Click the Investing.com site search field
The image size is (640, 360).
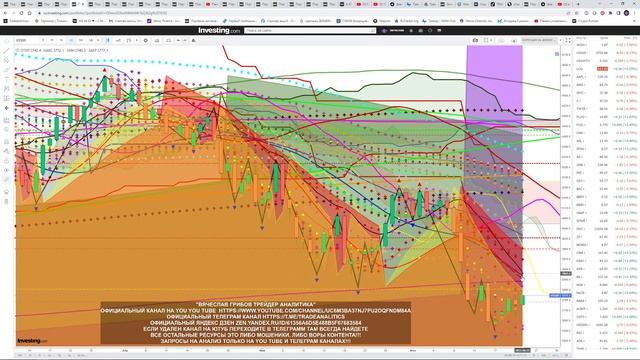pos(310,31)
